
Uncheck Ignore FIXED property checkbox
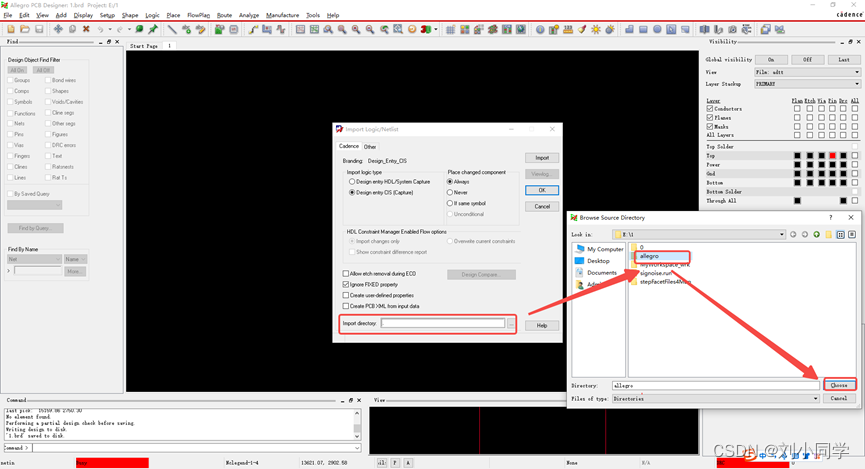[346, 284]
